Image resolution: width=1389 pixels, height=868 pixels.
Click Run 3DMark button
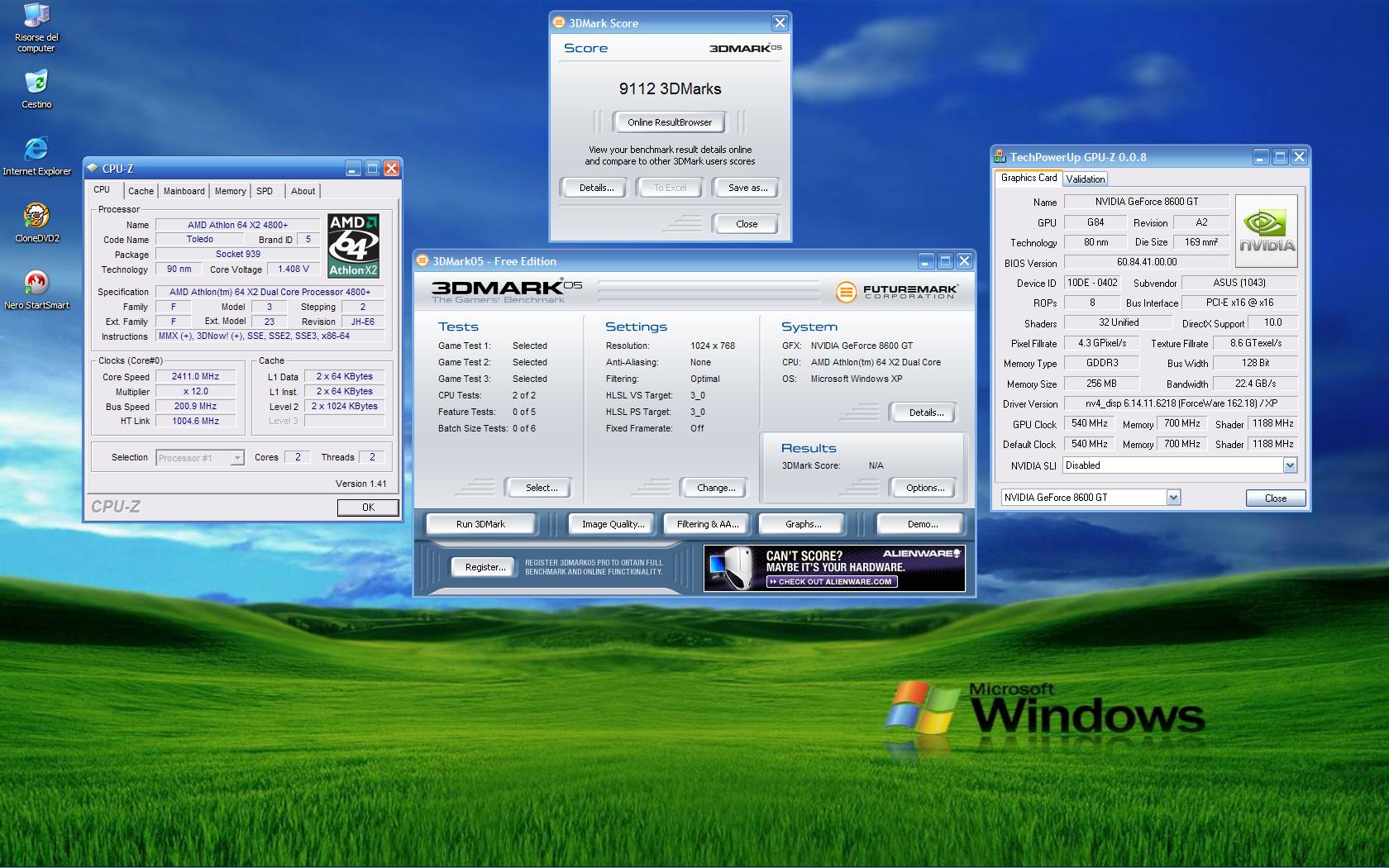[x=480, y=524]
